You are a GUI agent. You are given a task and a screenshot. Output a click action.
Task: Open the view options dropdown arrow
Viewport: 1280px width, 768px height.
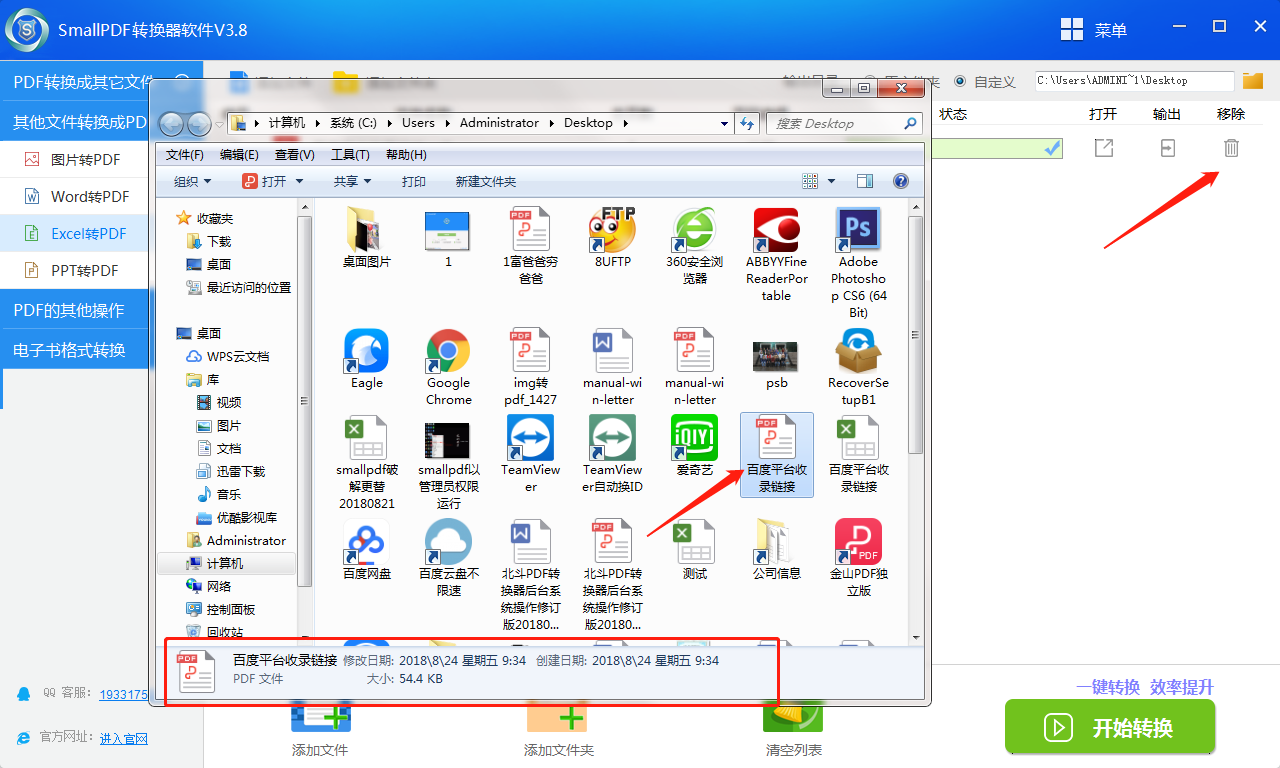(831, 181)
